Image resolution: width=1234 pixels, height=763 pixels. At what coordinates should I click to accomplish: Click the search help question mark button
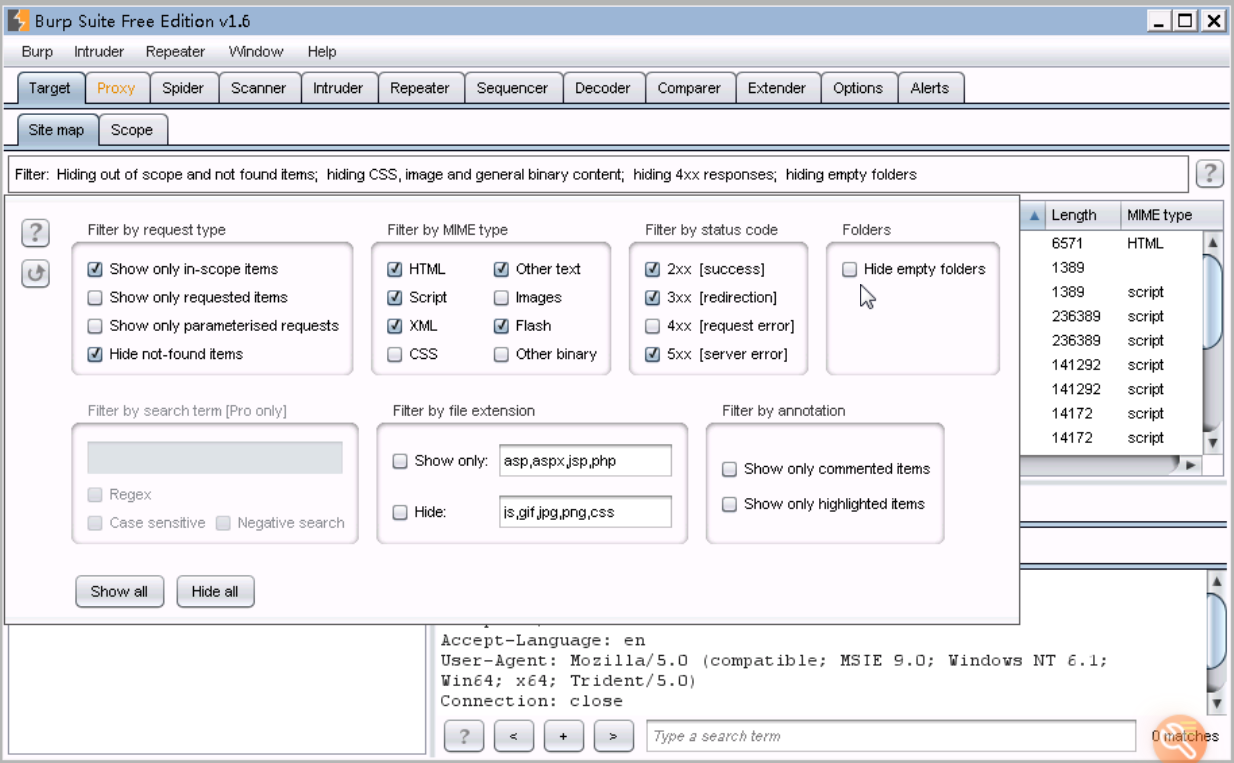[464, 736]
